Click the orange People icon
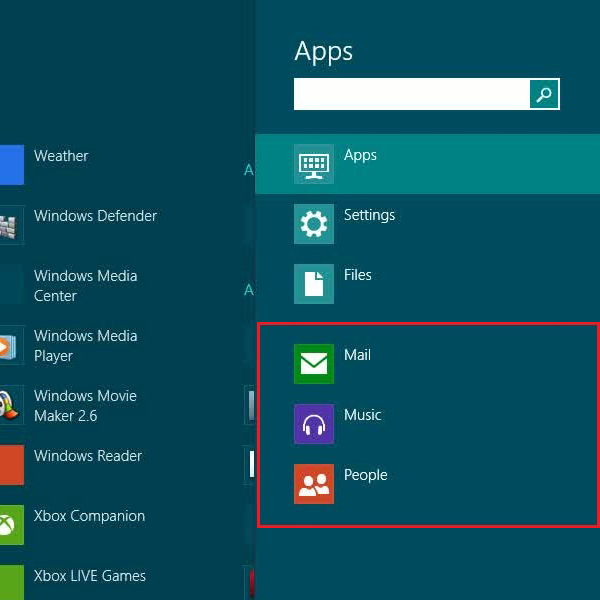600x600 pixels. (x=314, y=484)
